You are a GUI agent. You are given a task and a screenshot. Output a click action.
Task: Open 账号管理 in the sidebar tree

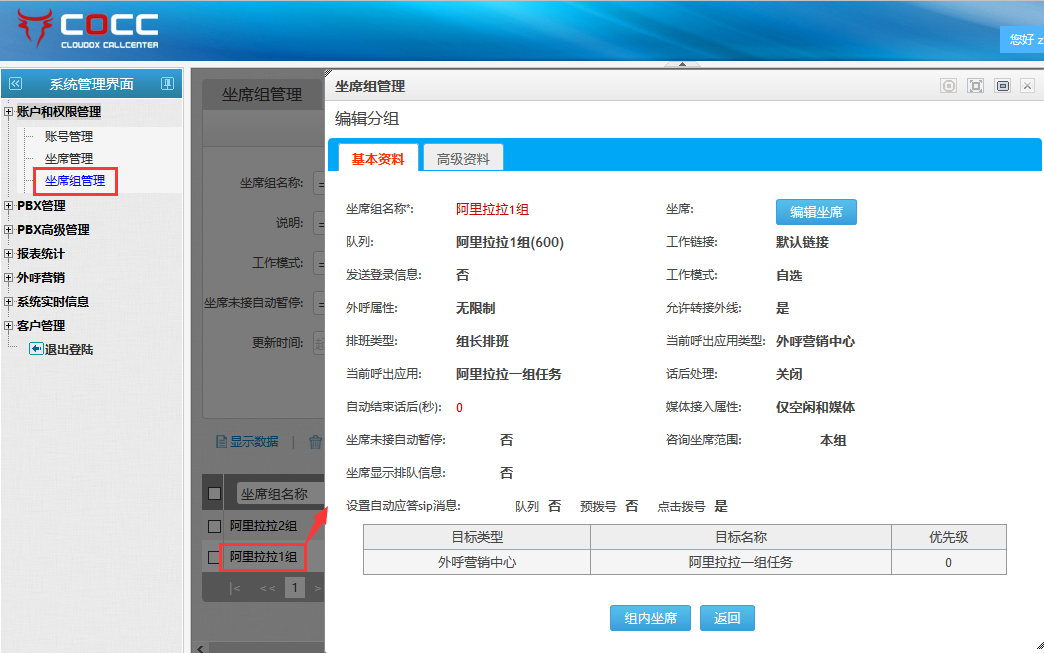(69, 136)
